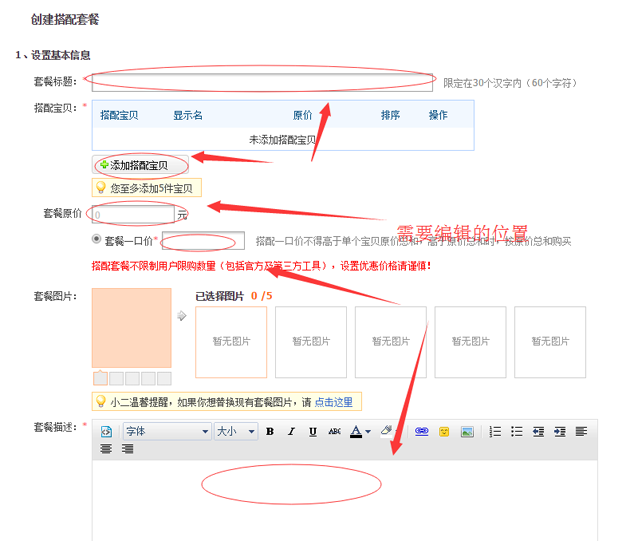The height and width of the screenshot is (541, 630).
Task: Select the first 暂无图片 image slot
Action: pos(231,341)
